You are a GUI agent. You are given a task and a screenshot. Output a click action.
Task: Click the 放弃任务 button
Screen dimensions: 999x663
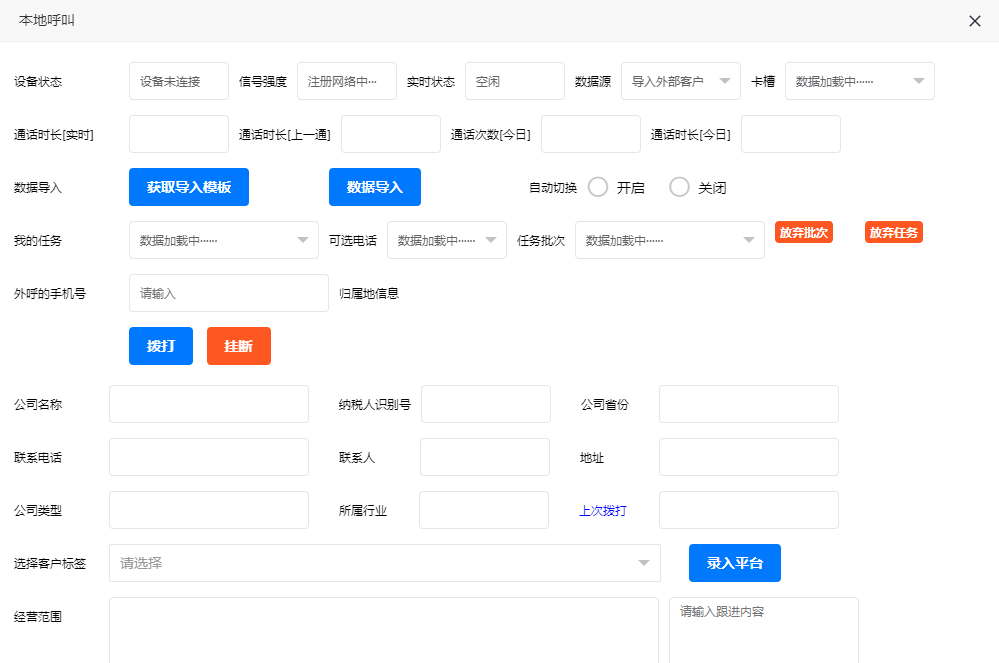click(893, 232)
